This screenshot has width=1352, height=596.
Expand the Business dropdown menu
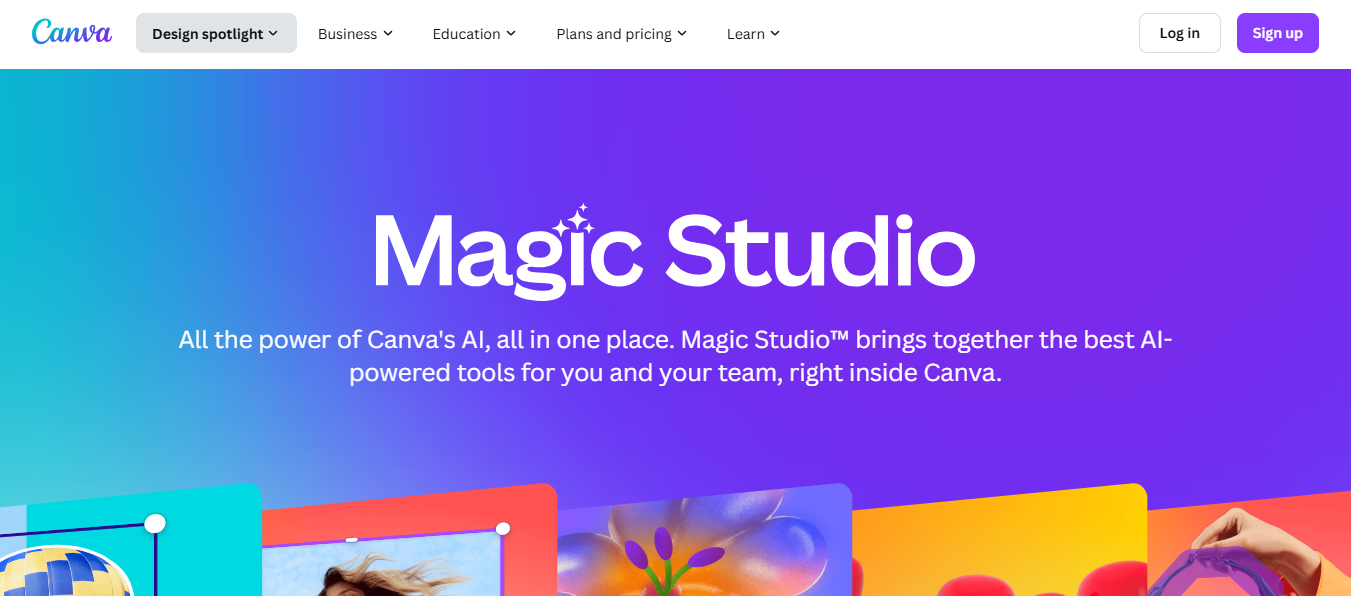[355, 33]
